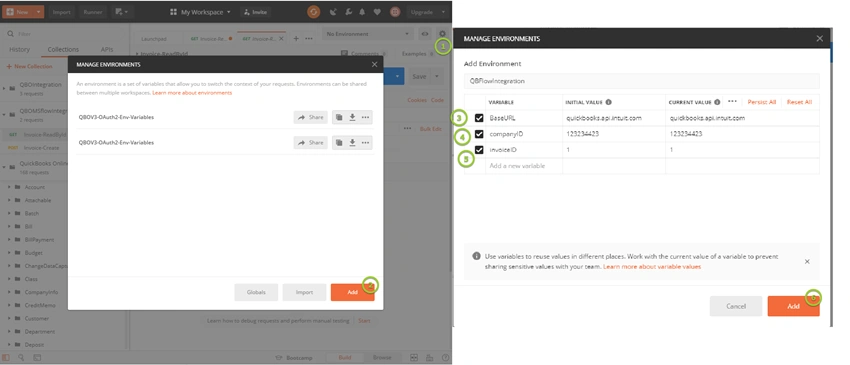
Task: Click the Add a new variable field
Action: pyautogui.click(x=523, y=166)
